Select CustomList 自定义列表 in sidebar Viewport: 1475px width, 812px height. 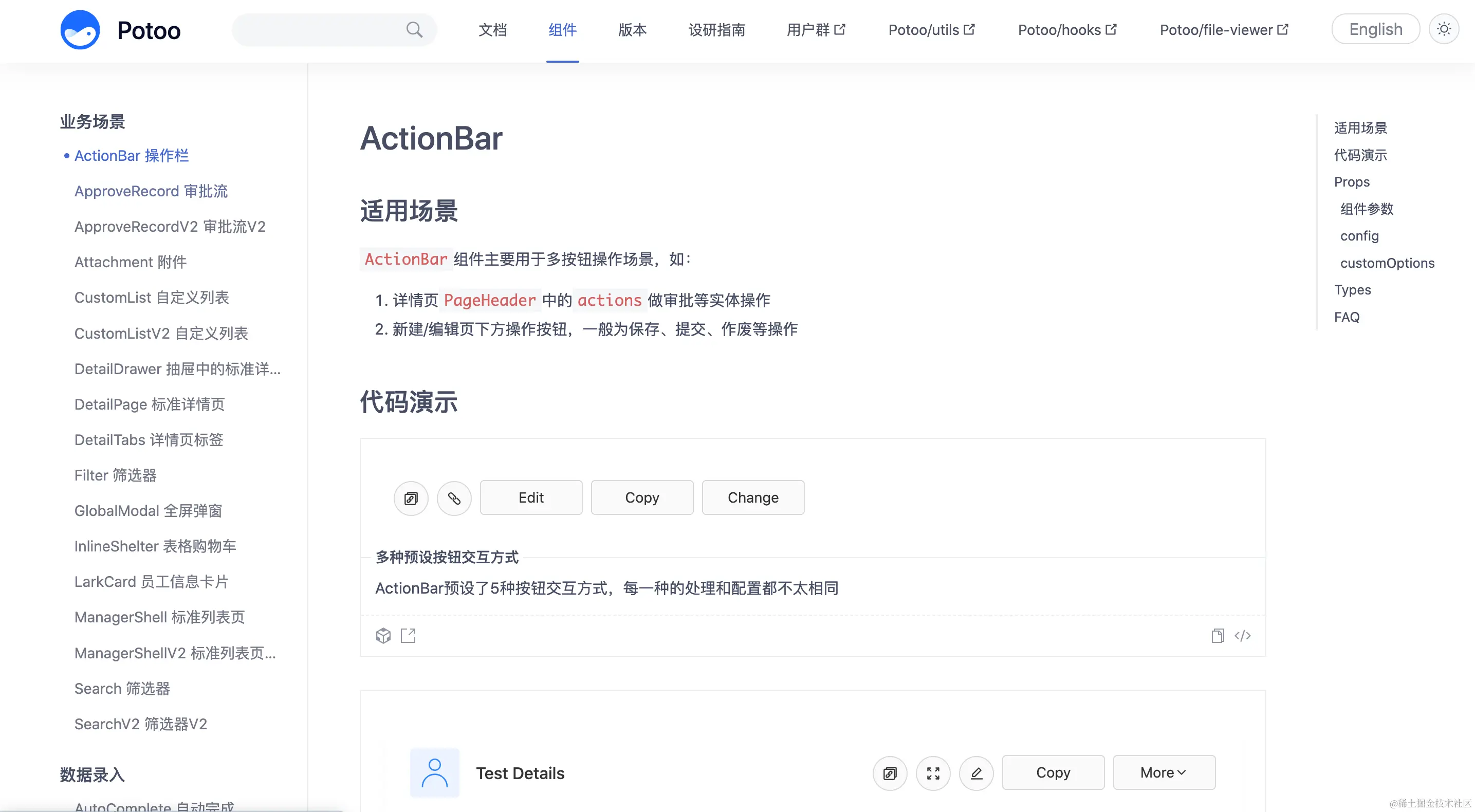click(x=151, y=298)
